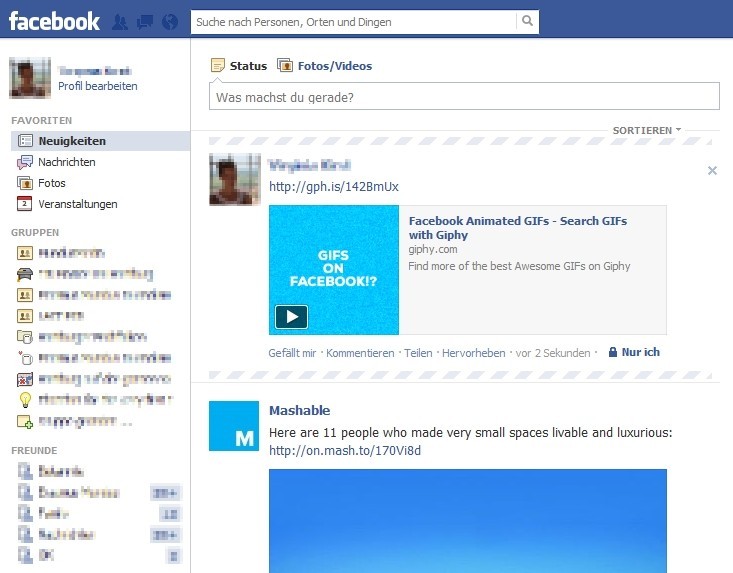
Task: Click the create group plus icon
Action: point(25,421)
